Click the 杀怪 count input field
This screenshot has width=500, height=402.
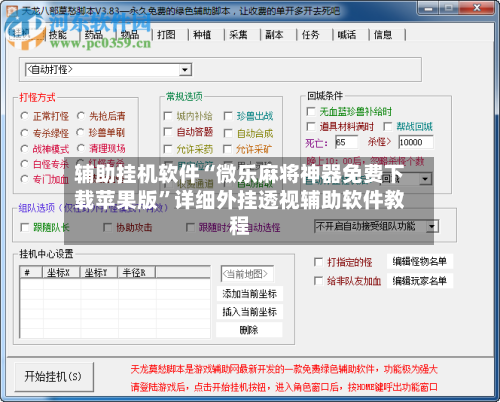pyautogui.click(x=416, y=142)
